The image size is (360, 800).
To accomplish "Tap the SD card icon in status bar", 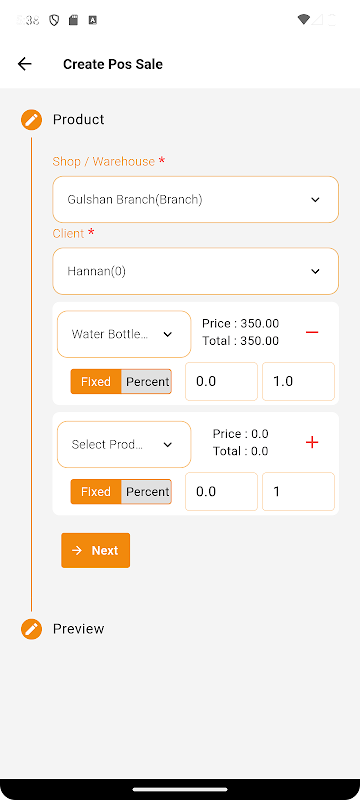I will point(73,20).
